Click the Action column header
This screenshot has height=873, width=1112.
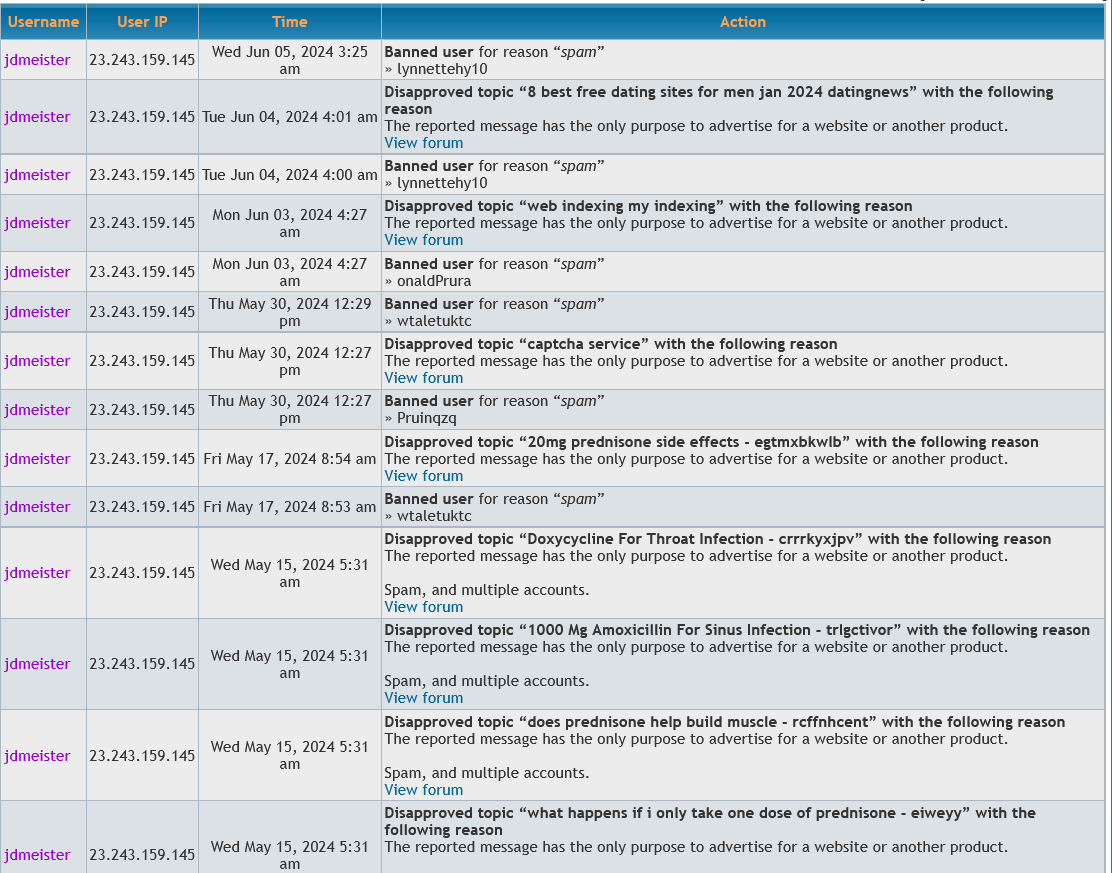(x=743, y=22)
